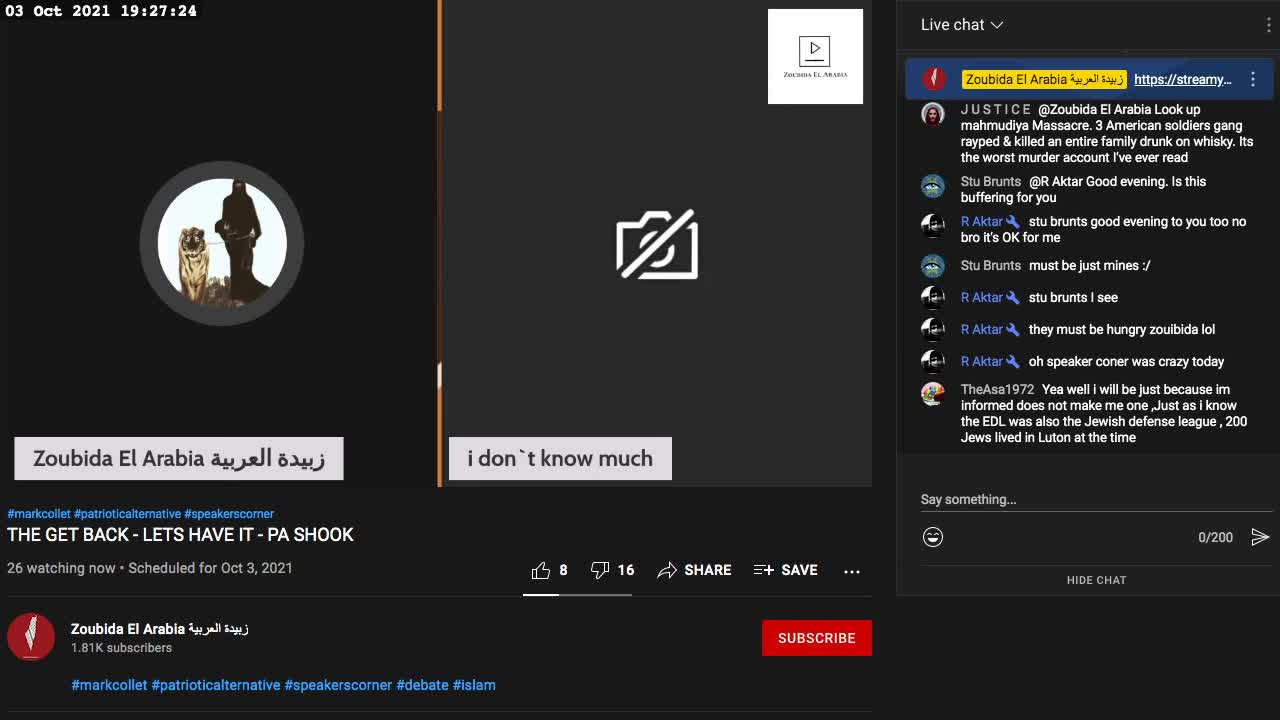Click Stu Brunts avatar beside 'Good evening' message
This screenshot has height=720, width=1280.
click(x=933, y=185)
